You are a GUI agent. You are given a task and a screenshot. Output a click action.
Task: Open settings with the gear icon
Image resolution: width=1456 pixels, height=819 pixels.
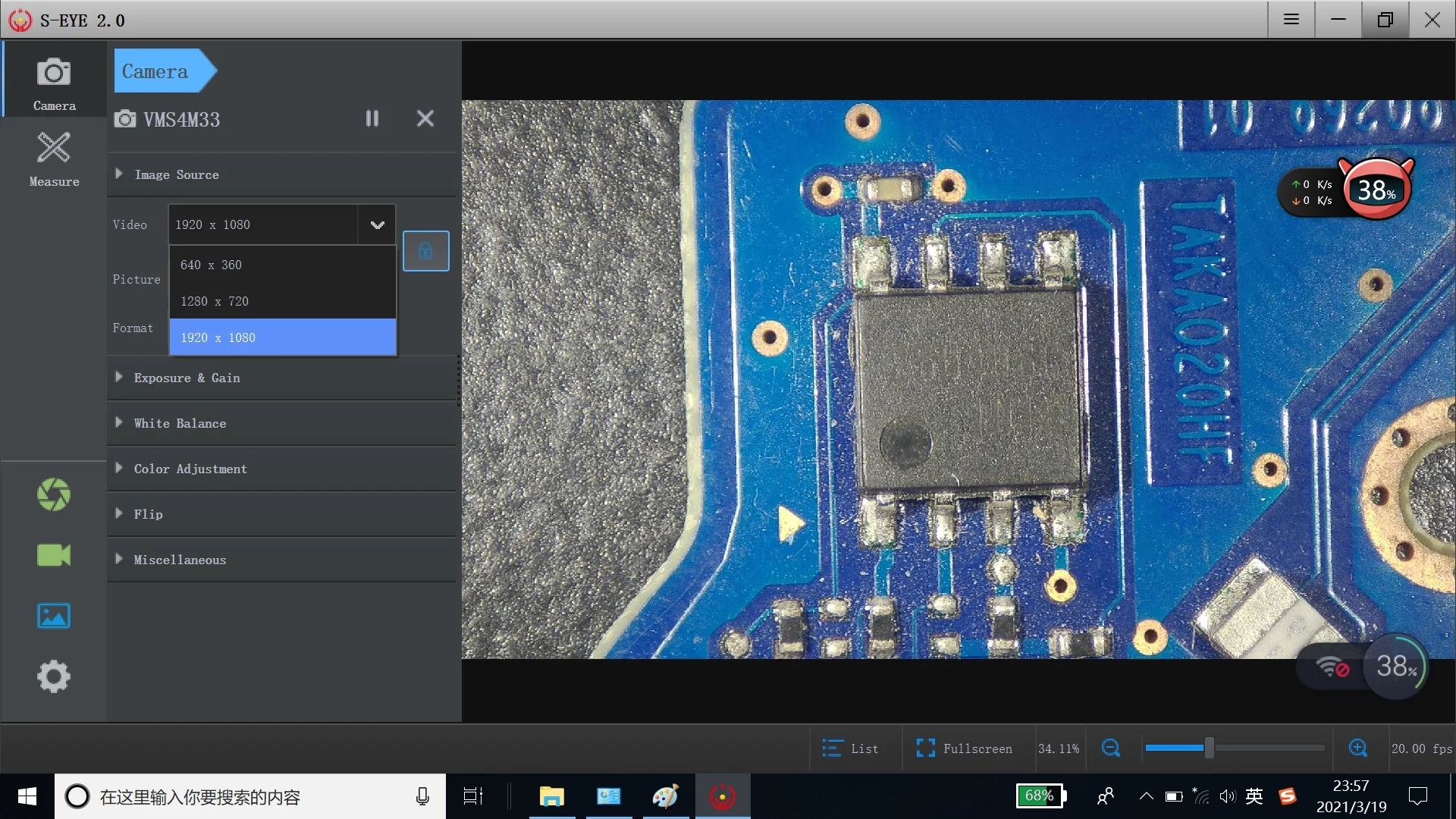tap(54, 676)
